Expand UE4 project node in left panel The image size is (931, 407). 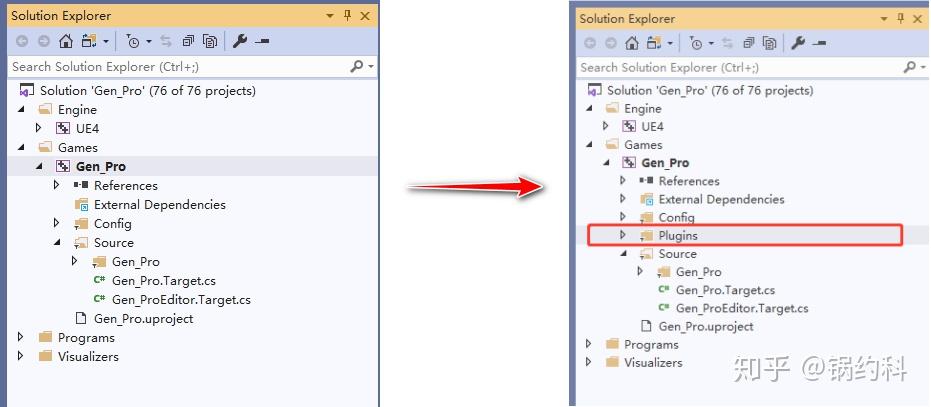point(39,128)
